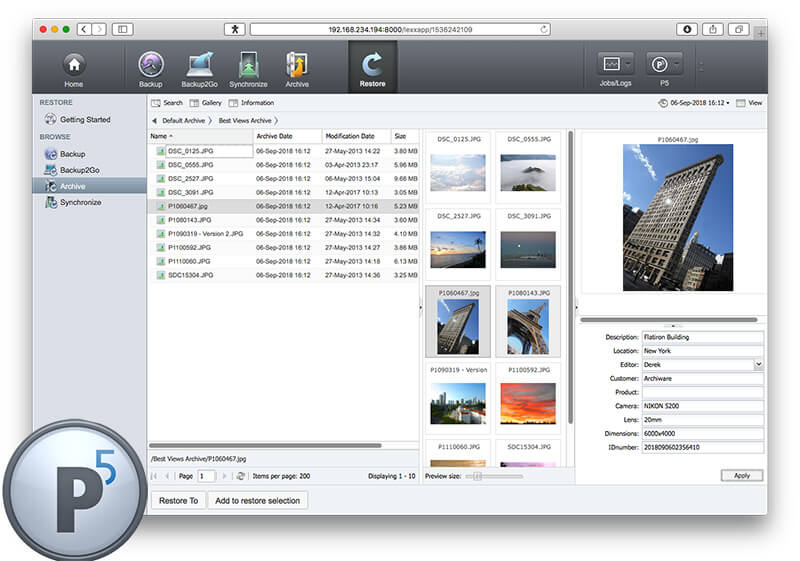This screenshot has height=561, width=800.
Task: Click the Restore To button
Action: (179, 501)
